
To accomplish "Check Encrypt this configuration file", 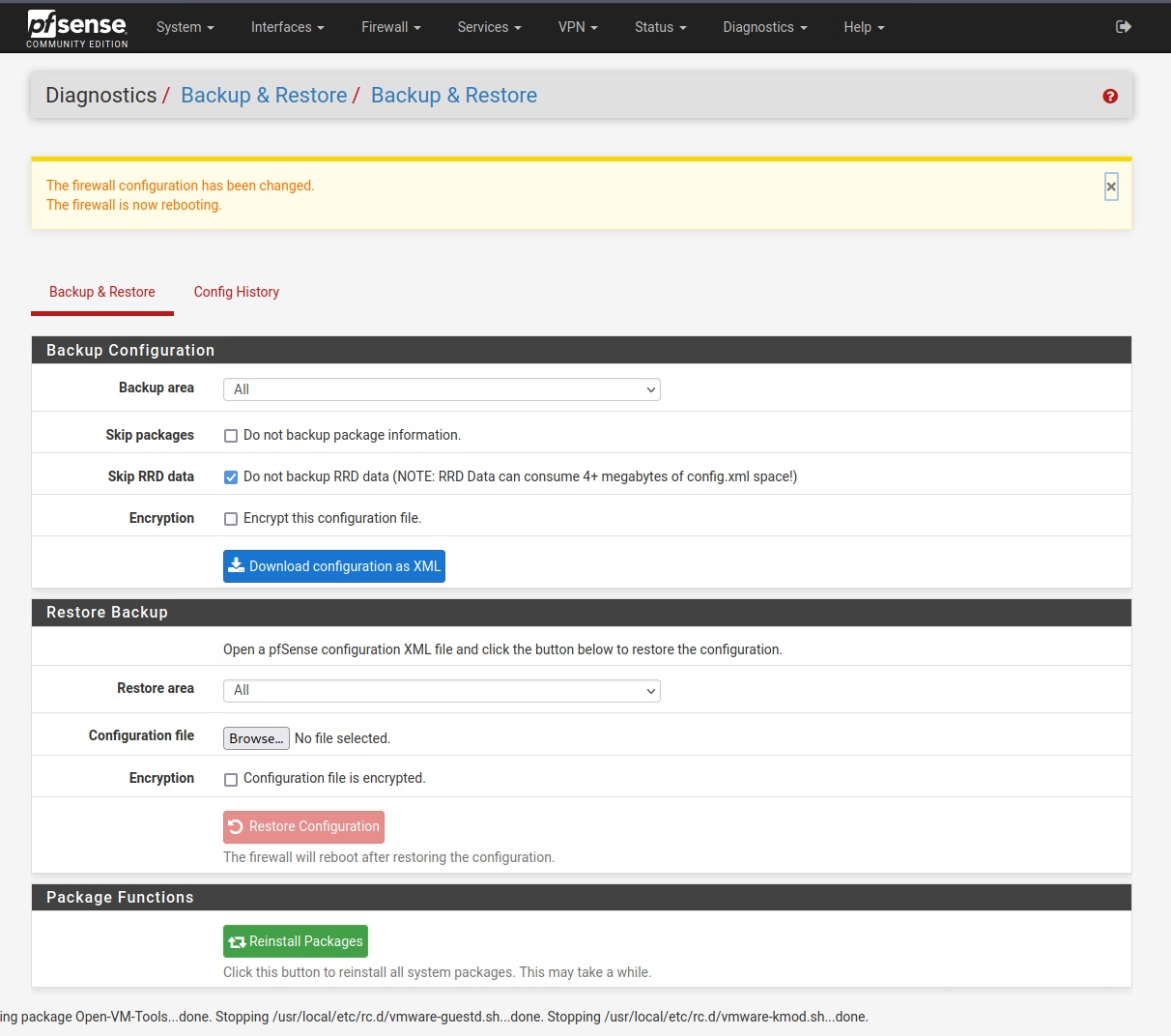I will click(x=231, y=519).
